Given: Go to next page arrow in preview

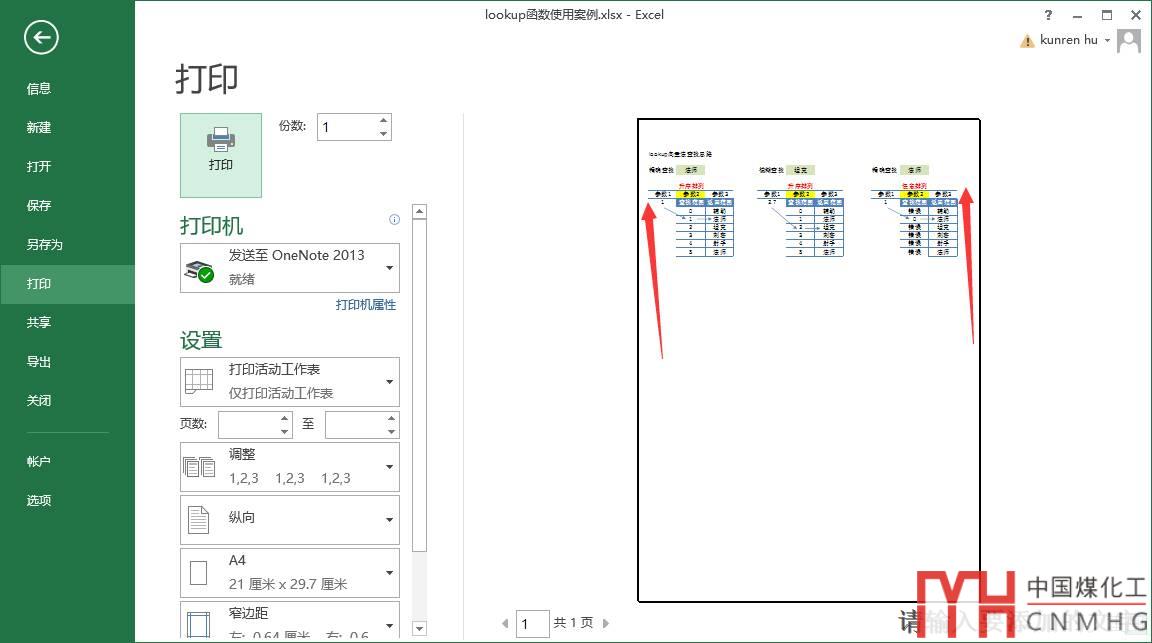Looking at the screenshot, I should [606, 623].
